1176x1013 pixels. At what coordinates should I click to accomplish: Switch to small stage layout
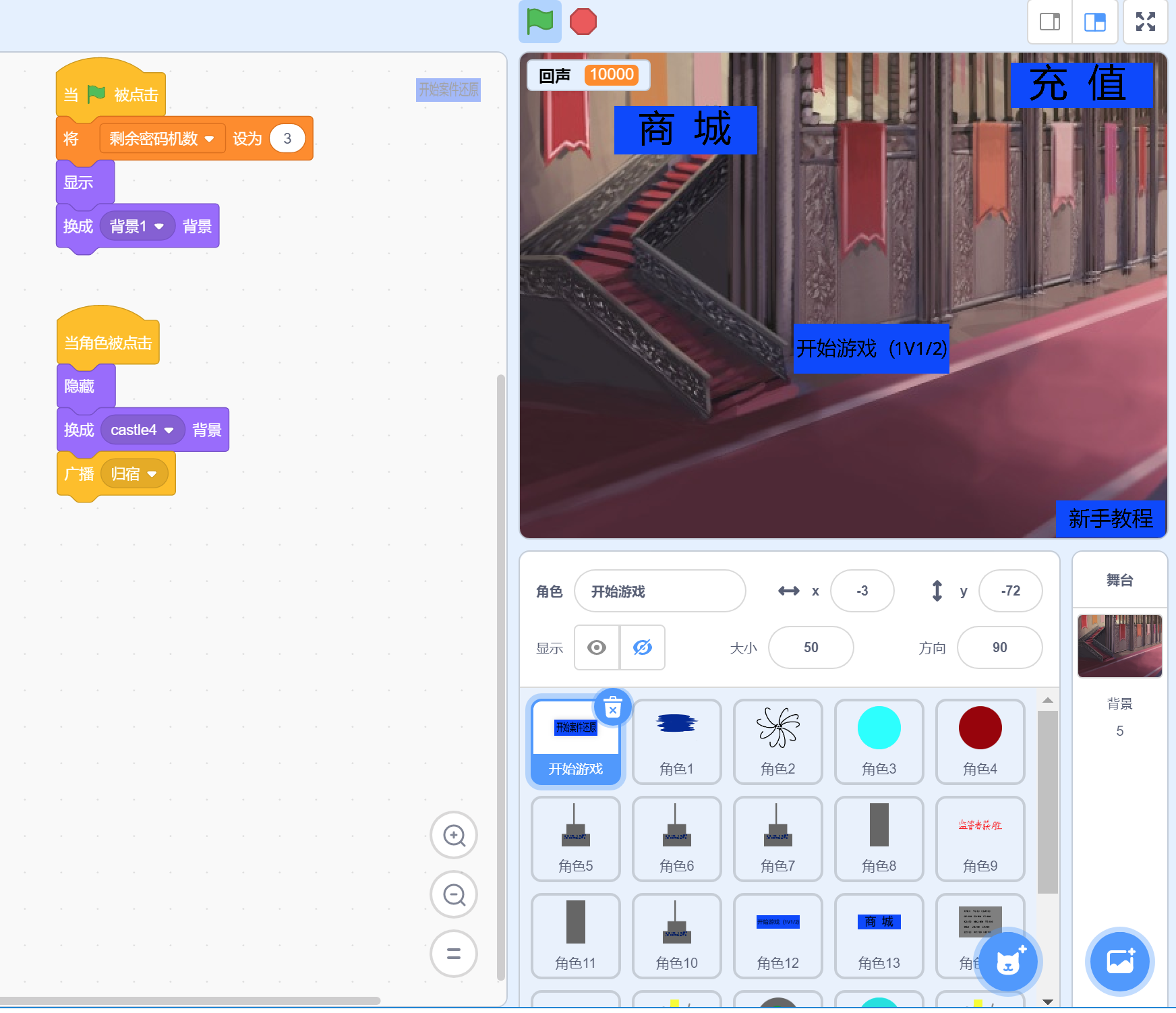point(1050,22)
